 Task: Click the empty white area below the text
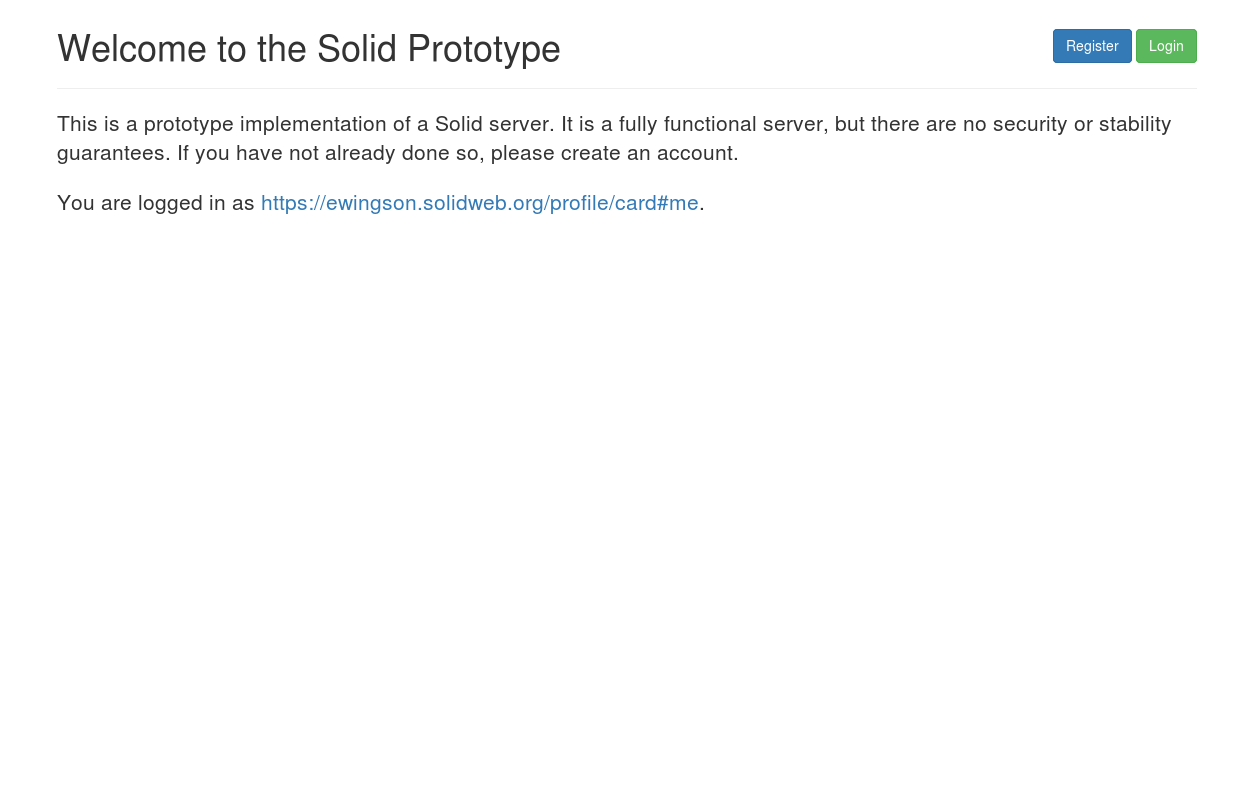(x=626, y=500)
